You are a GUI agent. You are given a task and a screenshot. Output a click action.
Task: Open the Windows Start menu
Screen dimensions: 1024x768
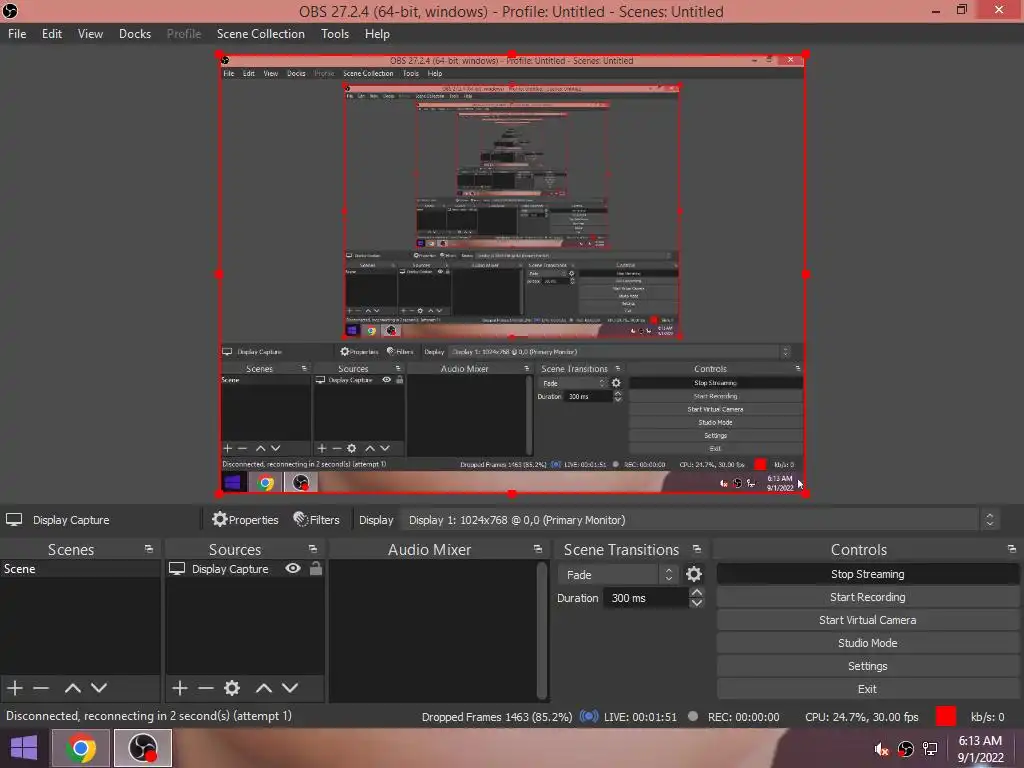[24, 748]
